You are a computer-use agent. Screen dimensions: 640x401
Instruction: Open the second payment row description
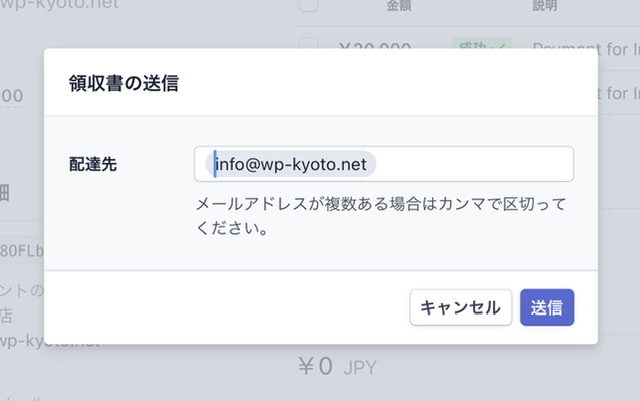click(618, 93)
